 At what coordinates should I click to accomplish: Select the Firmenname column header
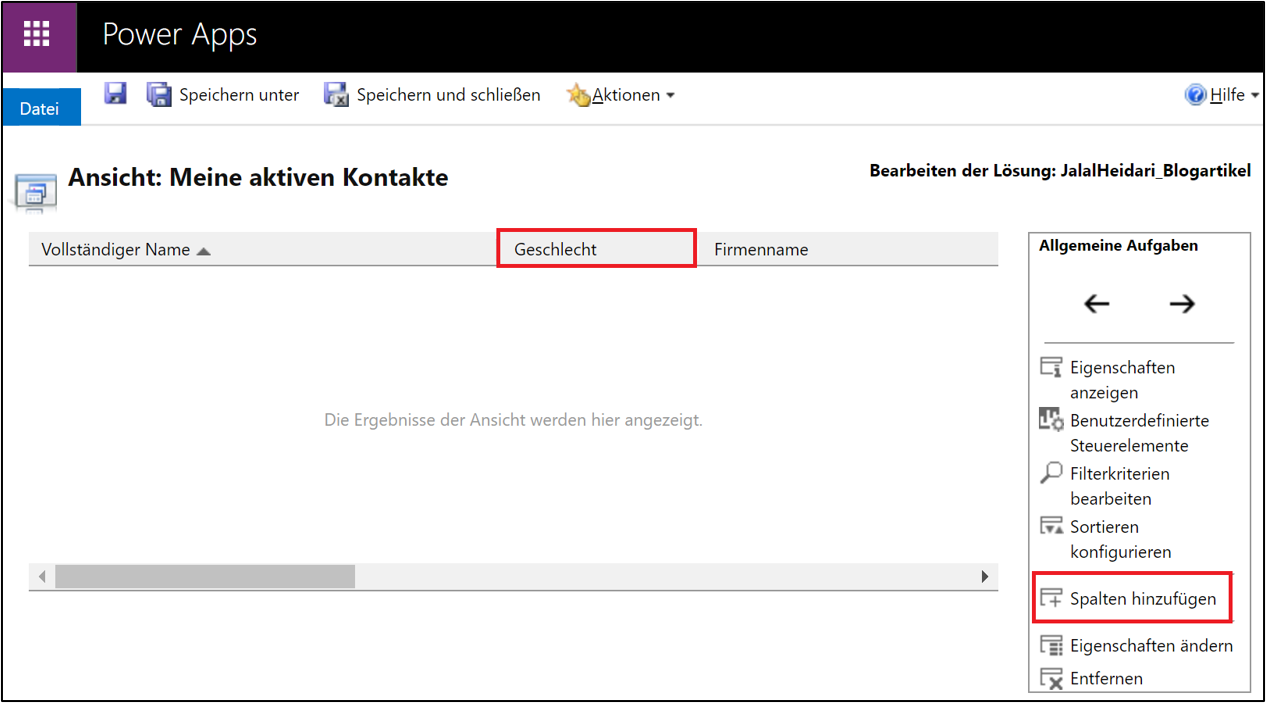click(850, 249)
